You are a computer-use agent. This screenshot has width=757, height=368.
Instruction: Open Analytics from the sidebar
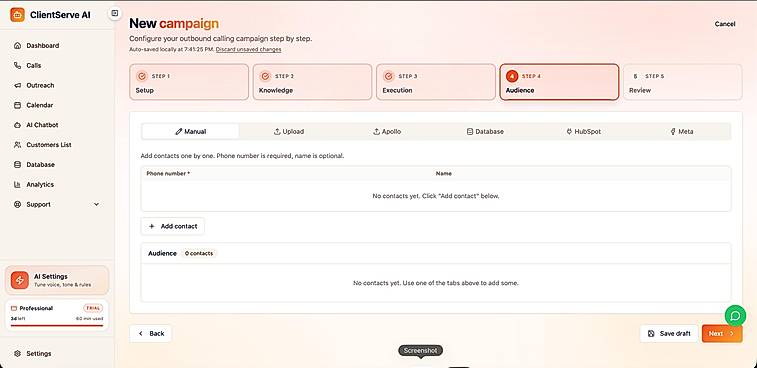tap(57, 184)
